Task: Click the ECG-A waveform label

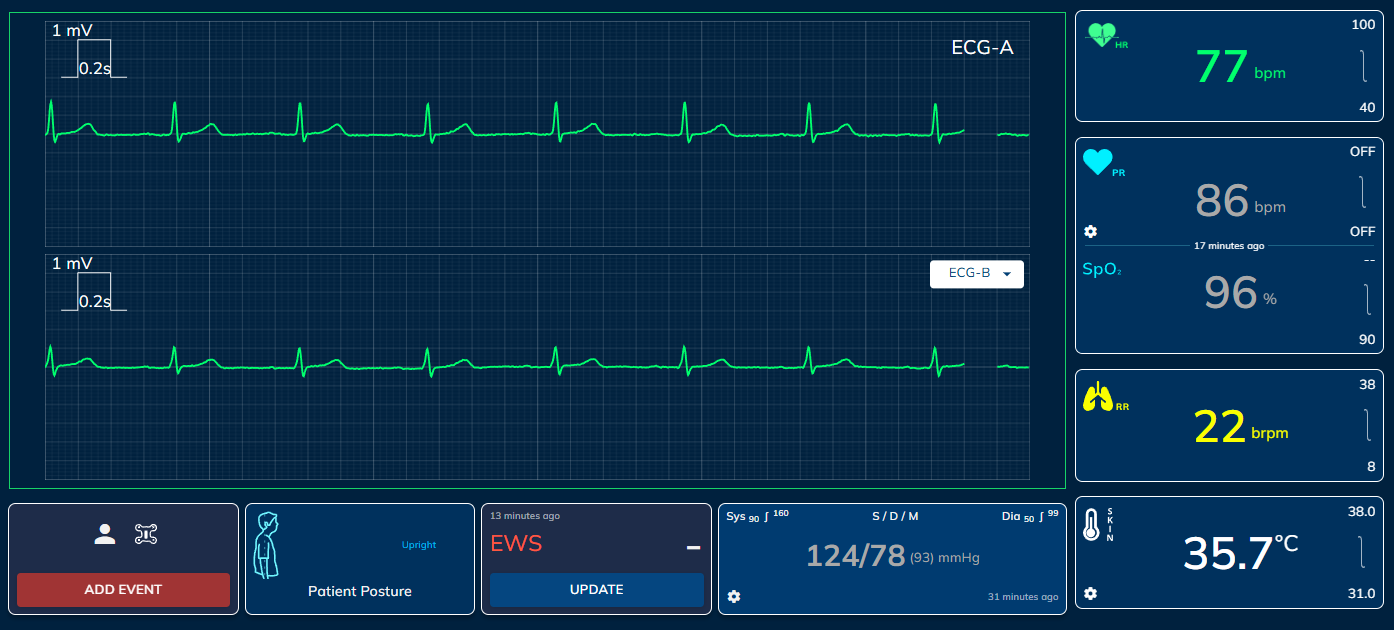Action: point(982,47)
